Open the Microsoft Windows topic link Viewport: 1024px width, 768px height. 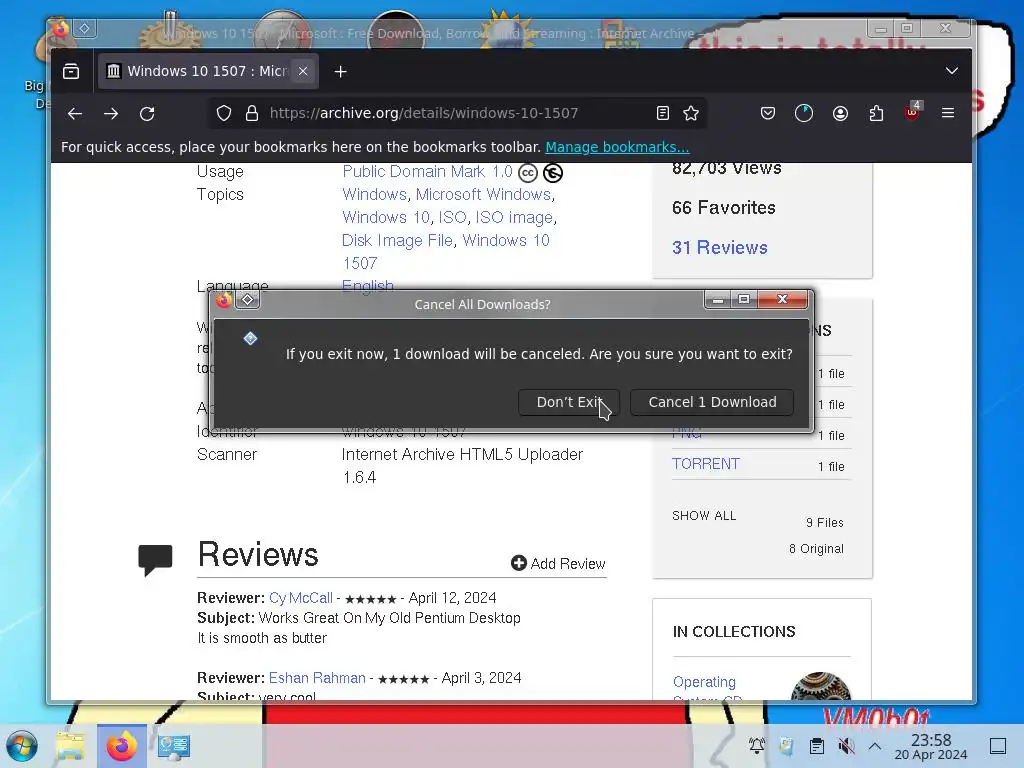pyautogui.click(x=483, y=195)
